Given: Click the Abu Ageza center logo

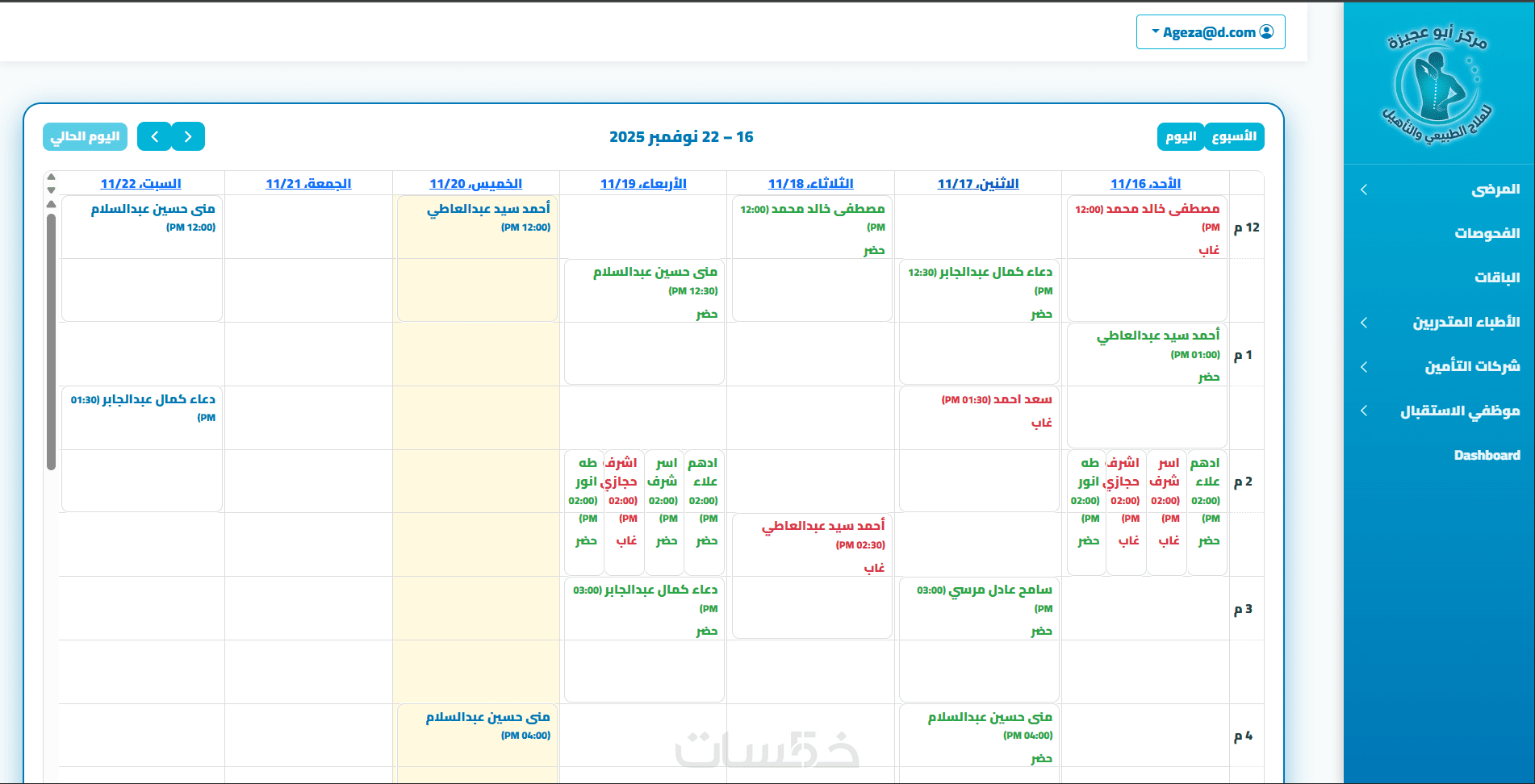Looking at the screenshot, I should click(1437, 84).
